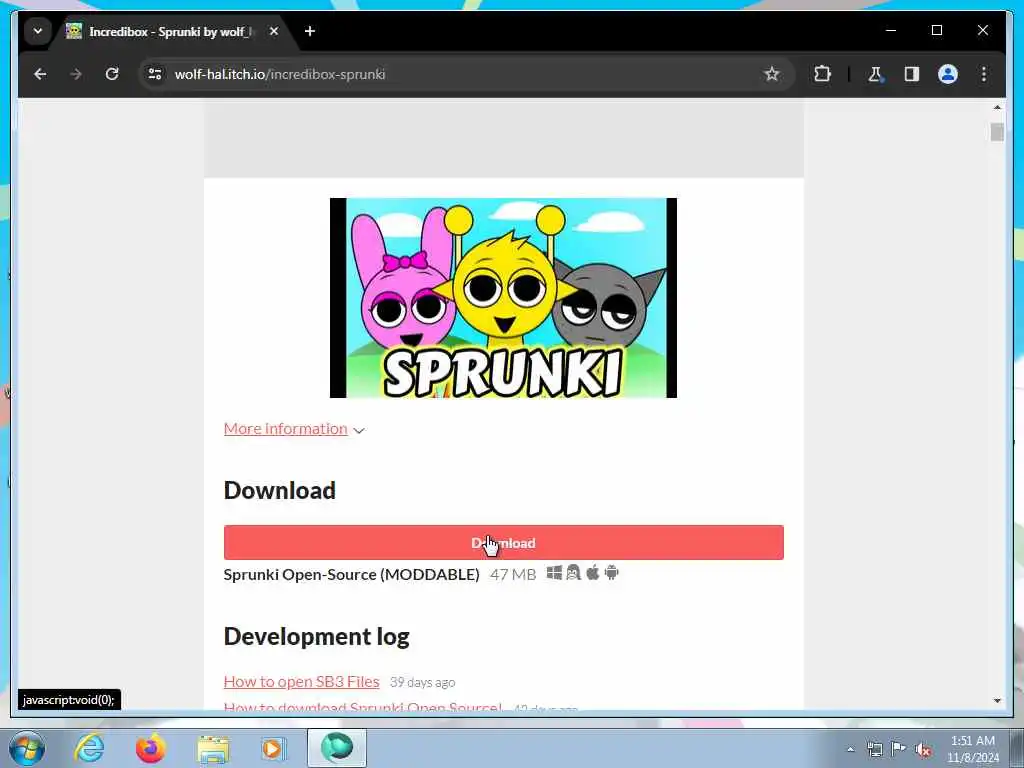Bookmark this page with the star icon

pos(772,74)
